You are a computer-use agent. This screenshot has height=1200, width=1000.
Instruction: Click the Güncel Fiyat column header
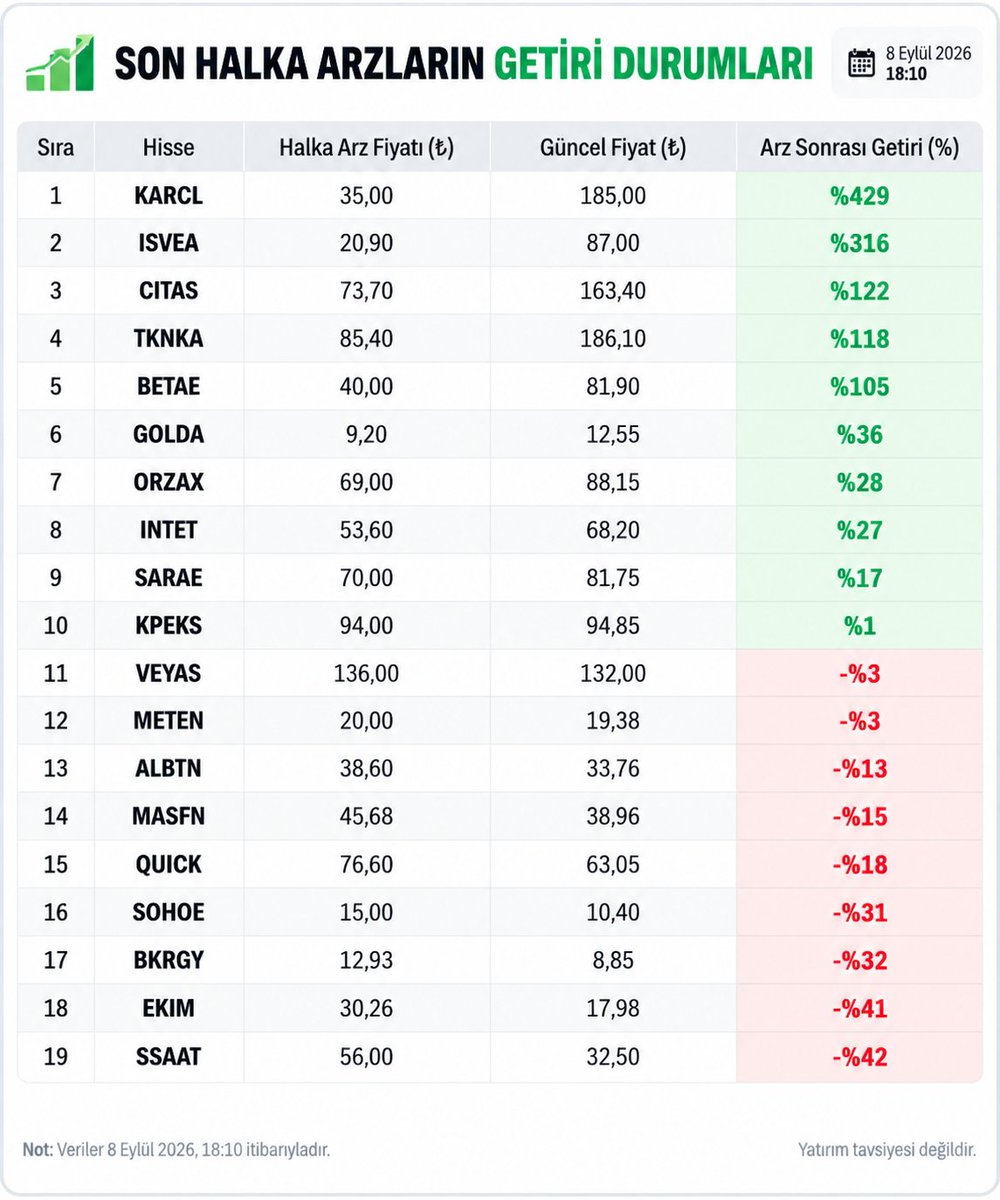(x=612, y=148)
